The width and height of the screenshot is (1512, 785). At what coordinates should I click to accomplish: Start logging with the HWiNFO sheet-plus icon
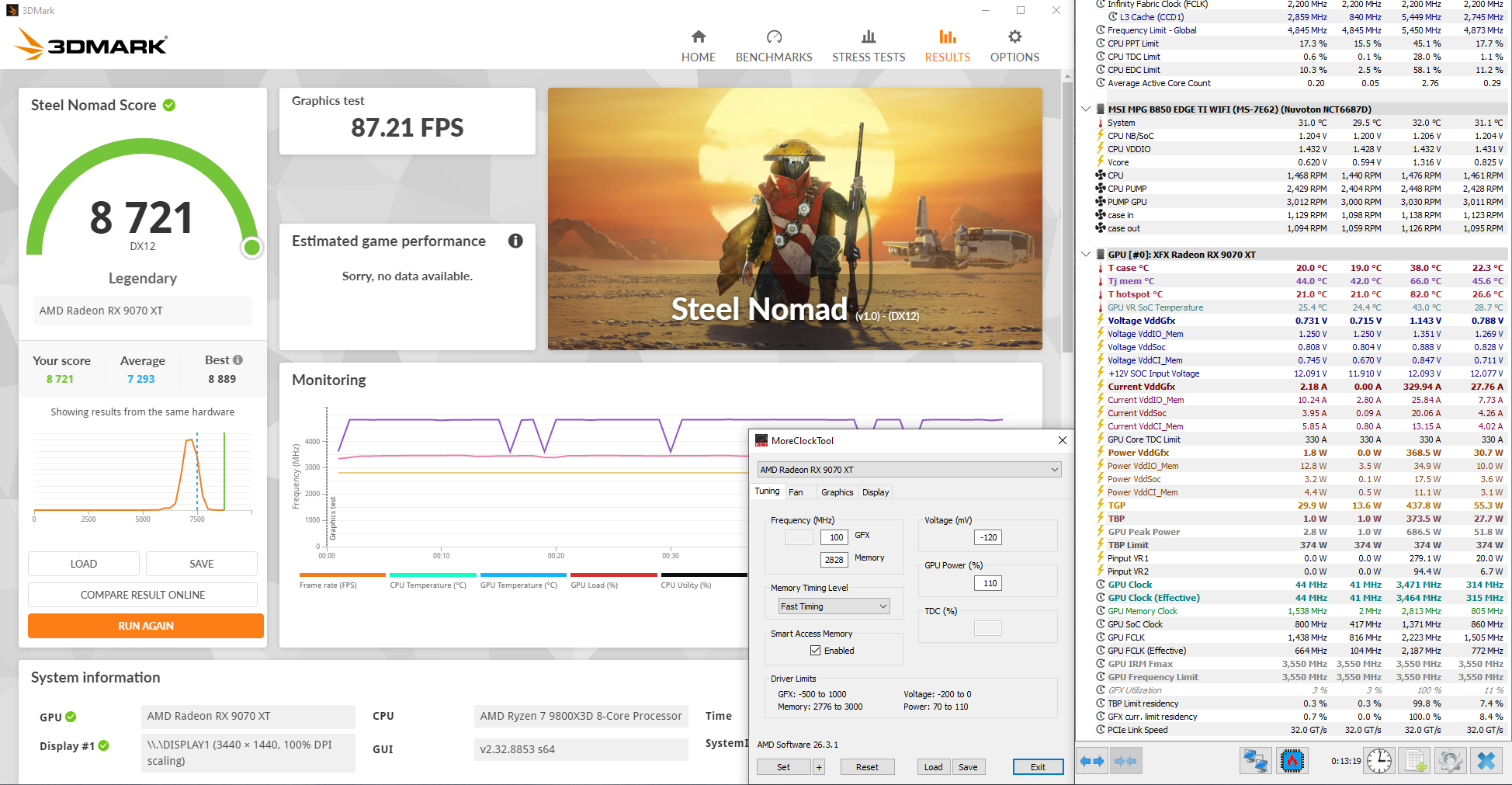pos(1415,761)
